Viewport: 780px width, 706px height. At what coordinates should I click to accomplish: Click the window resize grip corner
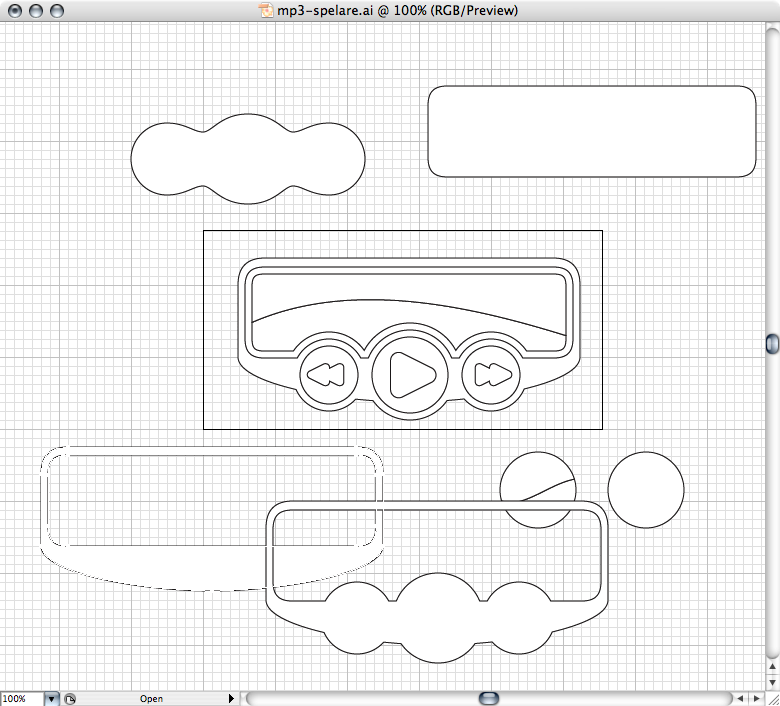click(772, 698)
